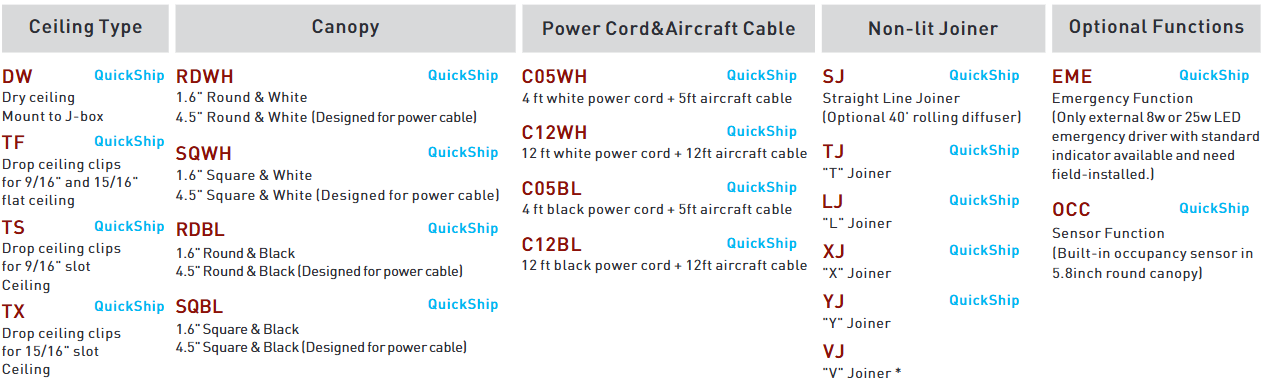Select the TJ "T" Joiner code
The height and width of the screenshot is (378, 1273).
click(x=833, y=152)
